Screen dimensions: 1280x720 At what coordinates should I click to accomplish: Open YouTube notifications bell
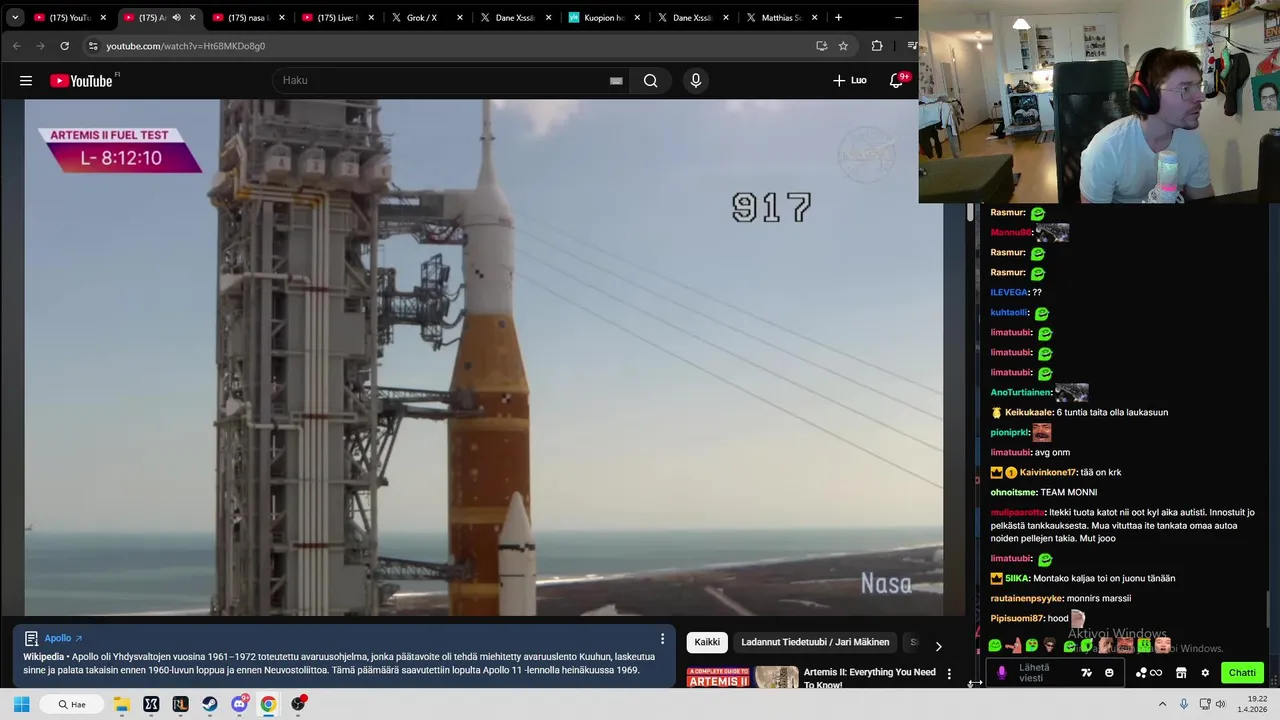pos(897,80)
